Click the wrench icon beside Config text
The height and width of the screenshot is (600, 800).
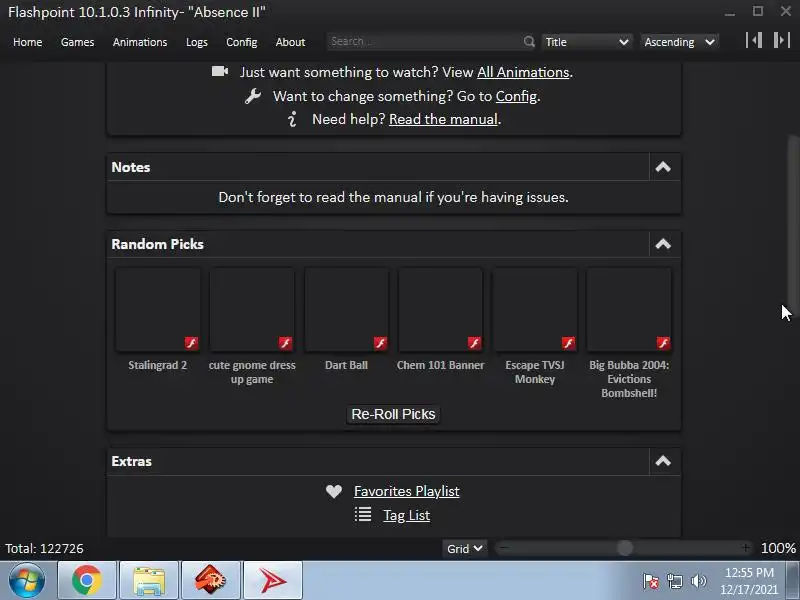(253, 95)
